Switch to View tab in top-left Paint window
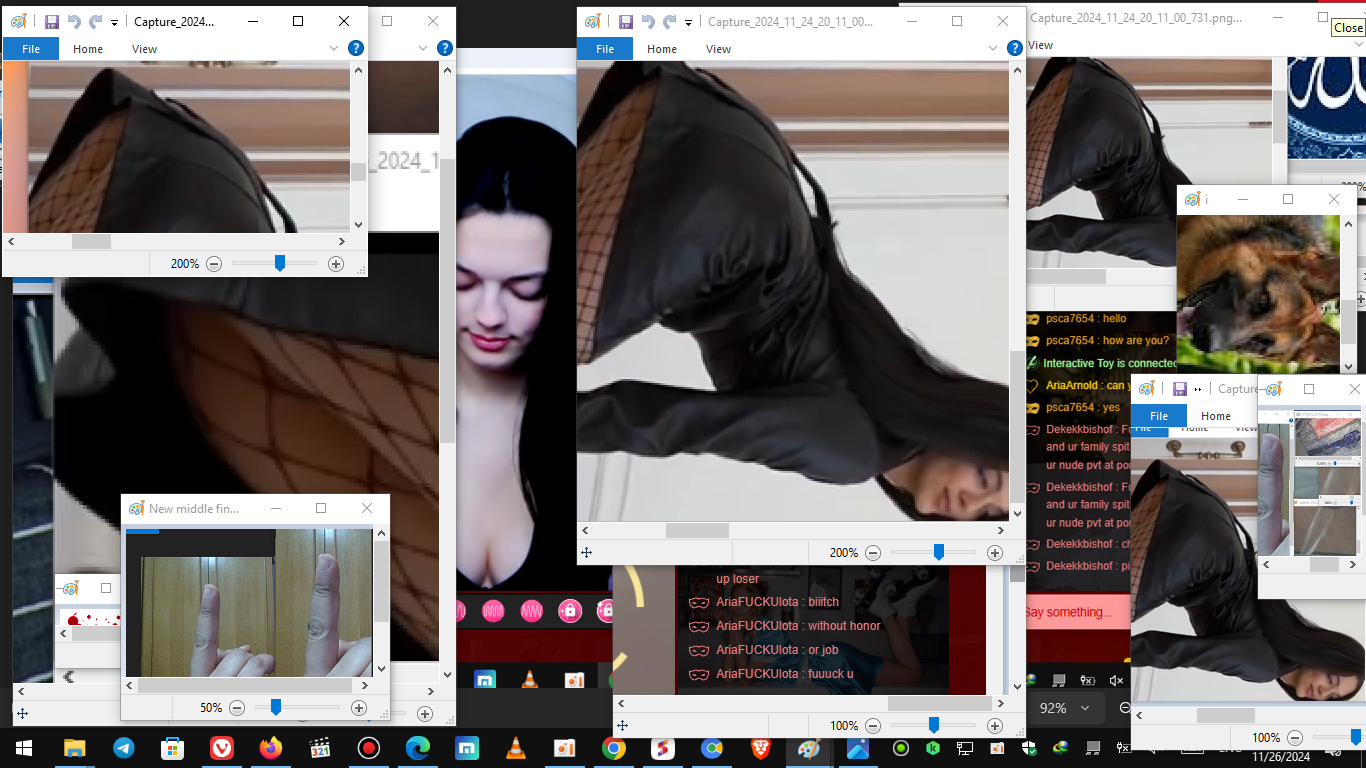This screenshot has width=1366, height=768. pyautogui.click(x=144, y=48)
